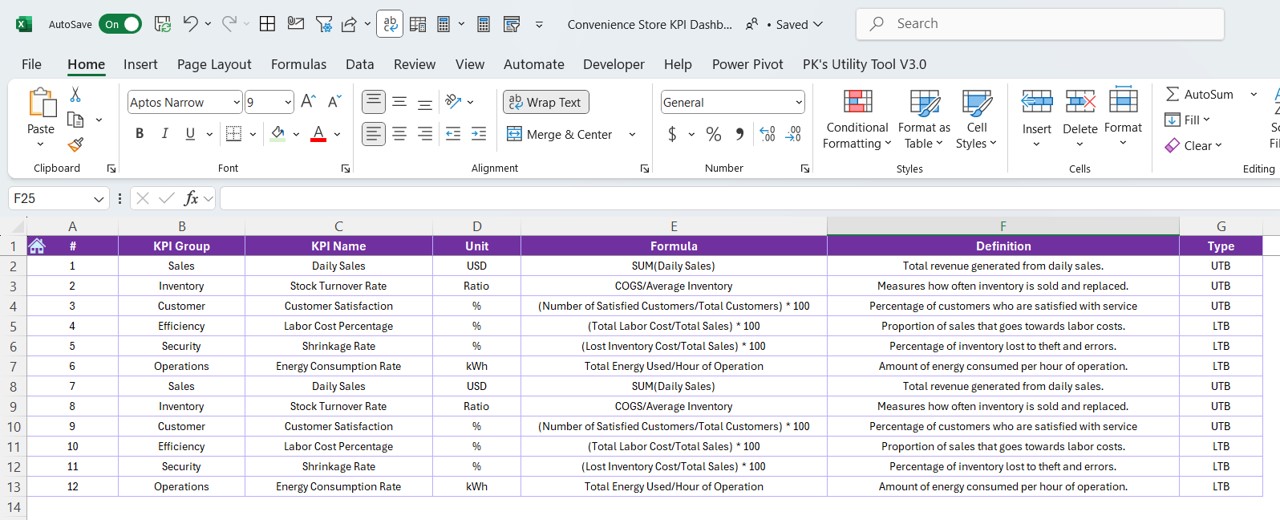Increase the cell indent

(x=479, y=134)
